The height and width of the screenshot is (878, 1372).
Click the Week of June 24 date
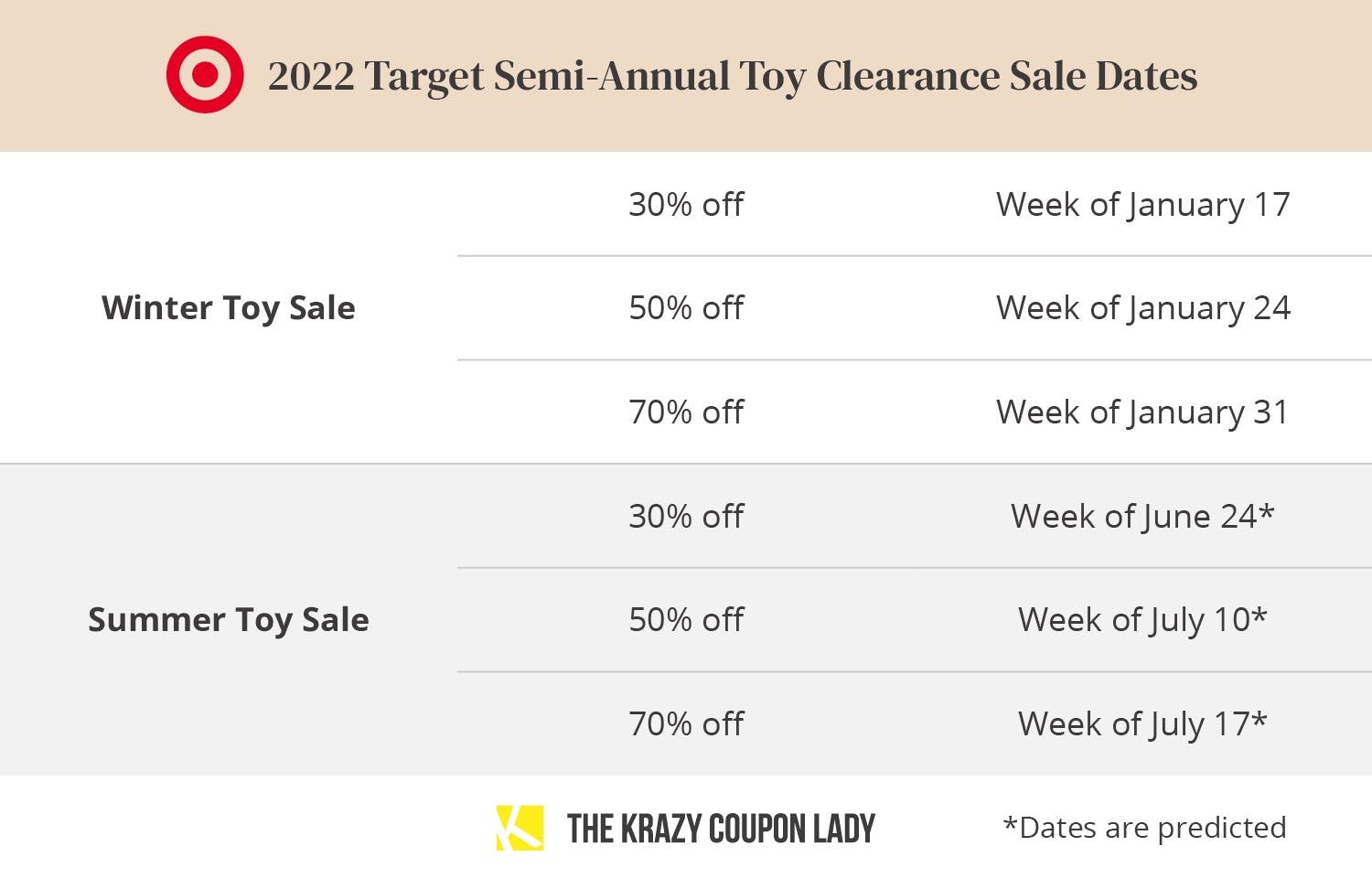[x=1142, y=518]
